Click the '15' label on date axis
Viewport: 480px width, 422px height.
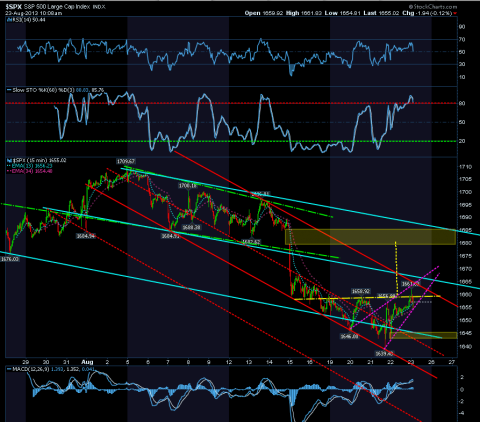(x=290, y=362)
